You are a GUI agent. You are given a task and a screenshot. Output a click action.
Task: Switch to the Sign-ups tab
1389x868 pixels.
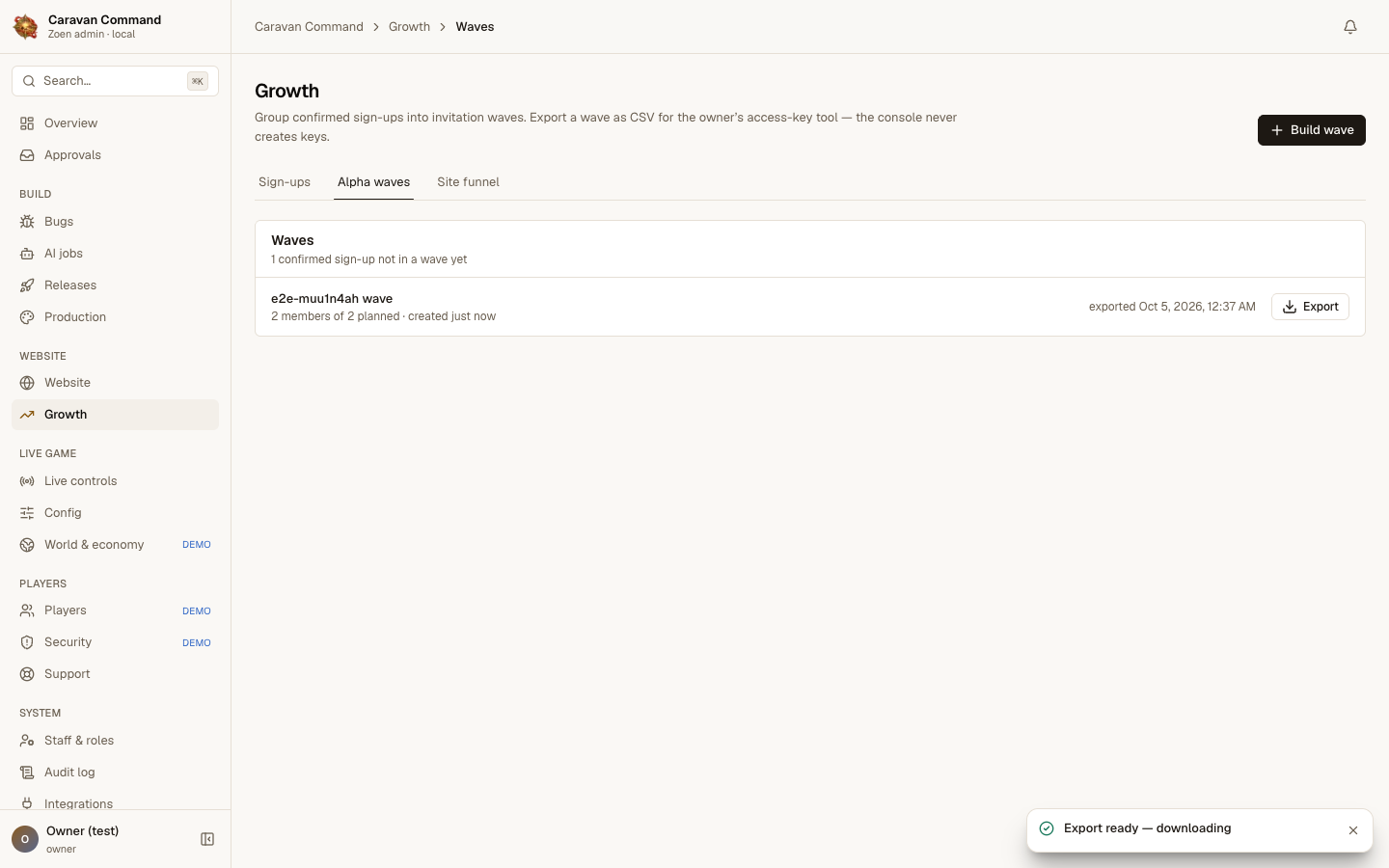(x=285, y=182)
